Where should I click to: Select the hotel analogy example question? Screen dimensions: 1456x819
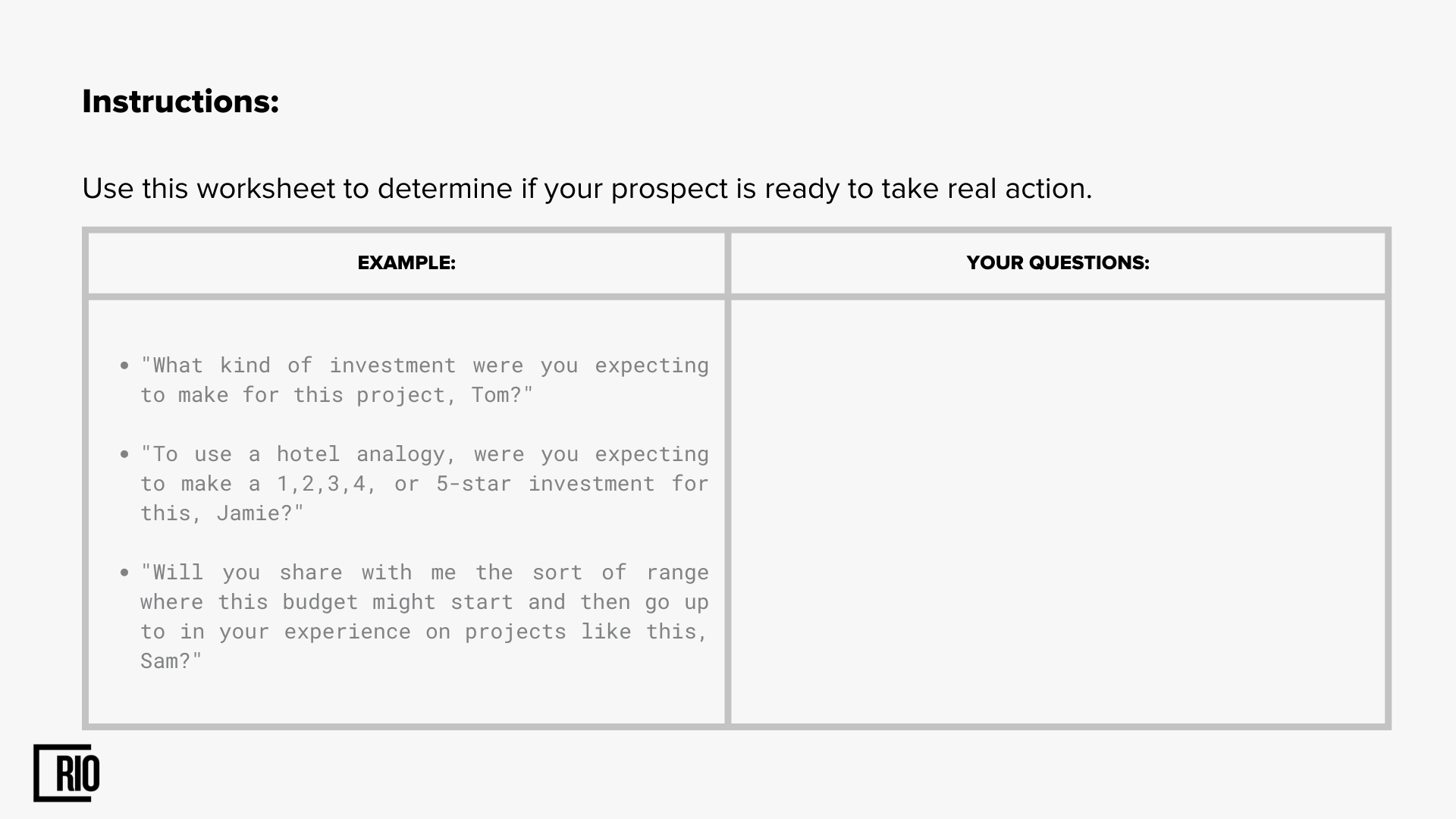425,483
